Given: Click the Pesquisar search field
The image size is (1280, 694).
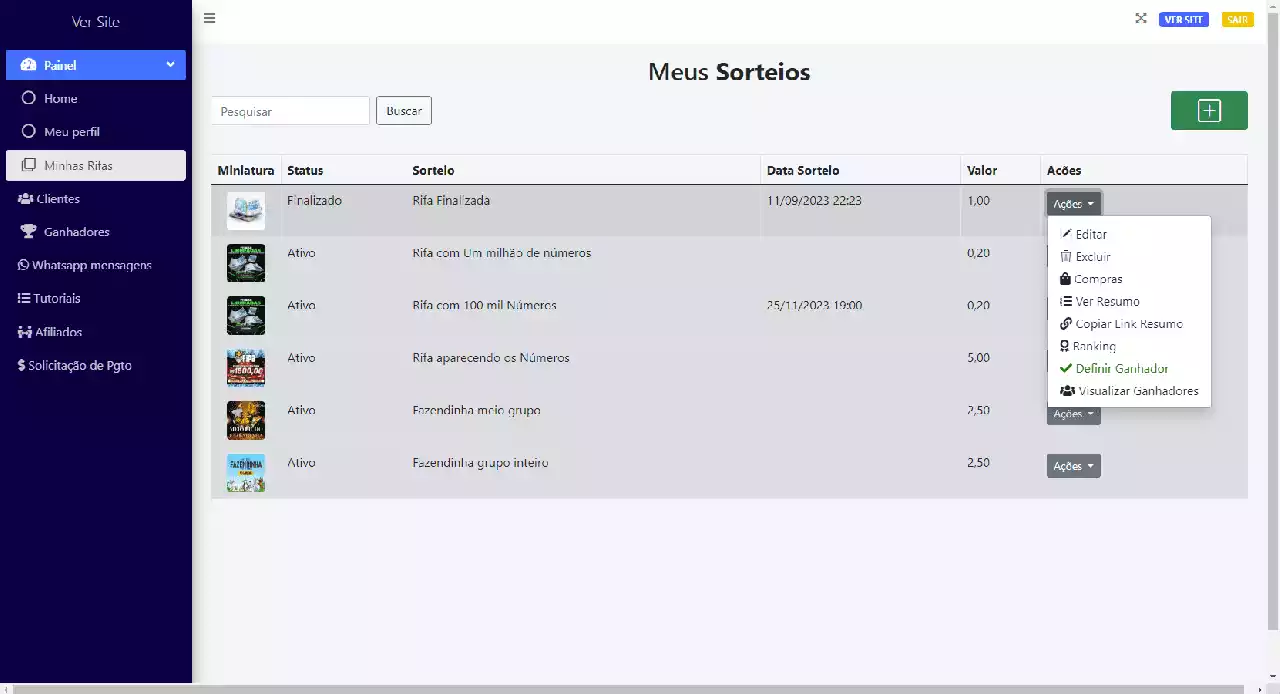Looking at the screenshot, I should click(291, 111).
